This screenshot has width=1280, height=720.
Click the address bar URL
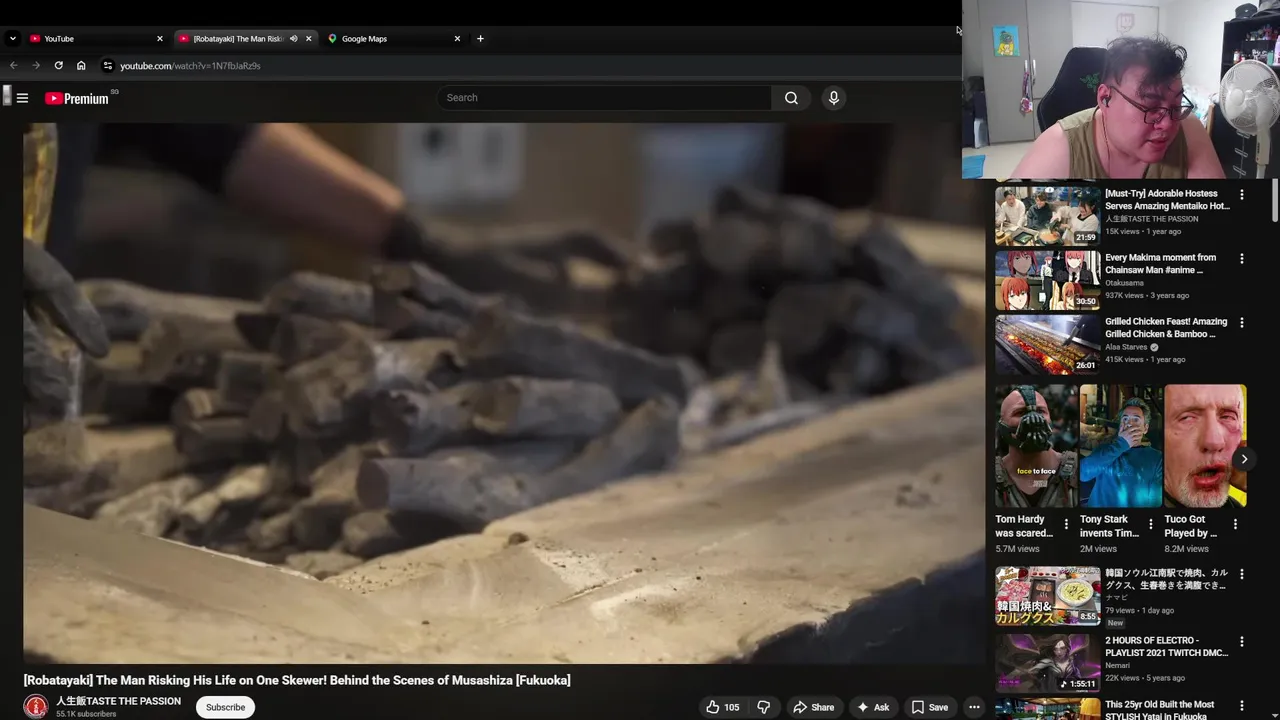(x=190, y=66)
